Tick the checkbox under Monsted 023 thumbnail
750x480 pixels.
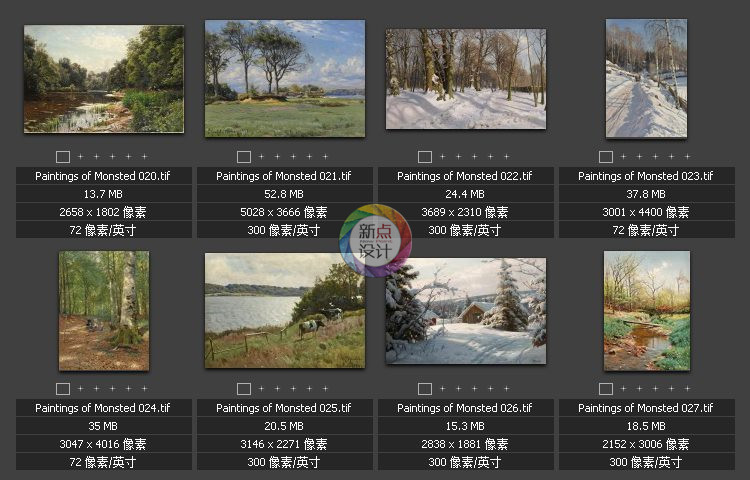coord(606,157)
